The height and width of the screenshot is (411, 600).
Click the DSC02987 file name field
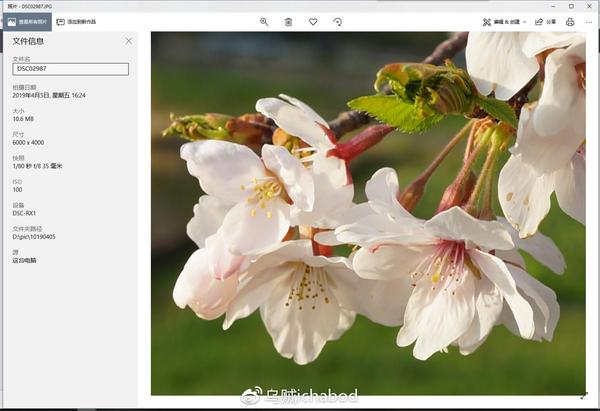click(x=70, y=69)
